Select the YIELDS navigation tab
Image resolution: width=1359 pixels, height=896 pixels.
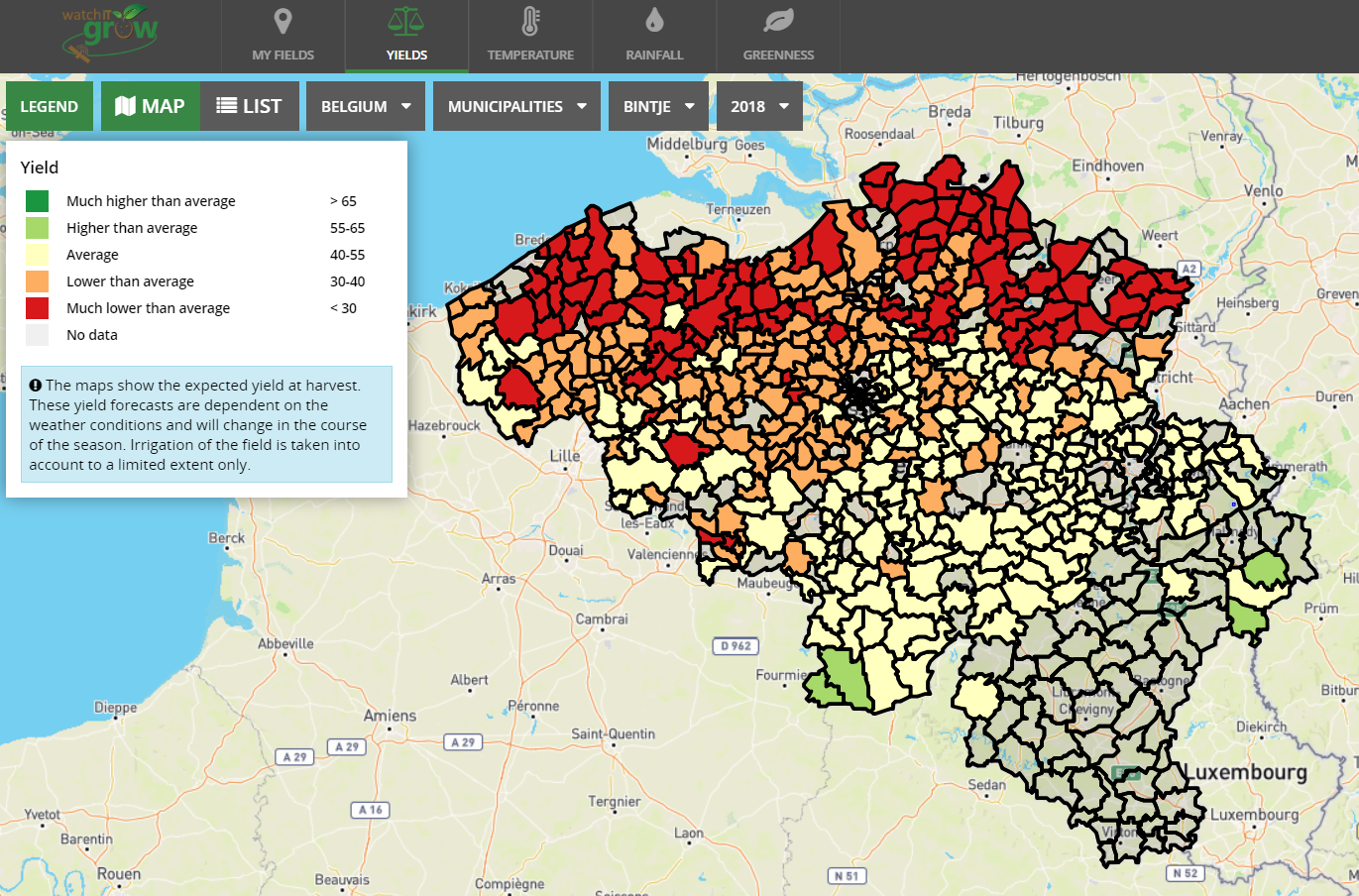pos(406,37)
